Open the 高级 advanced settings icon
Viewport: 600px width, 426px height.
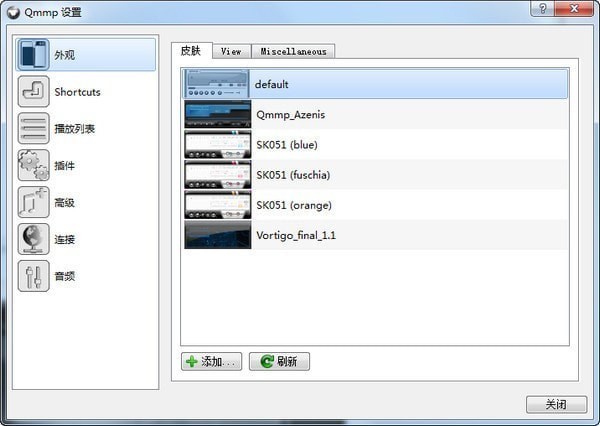tap(33, 202)
